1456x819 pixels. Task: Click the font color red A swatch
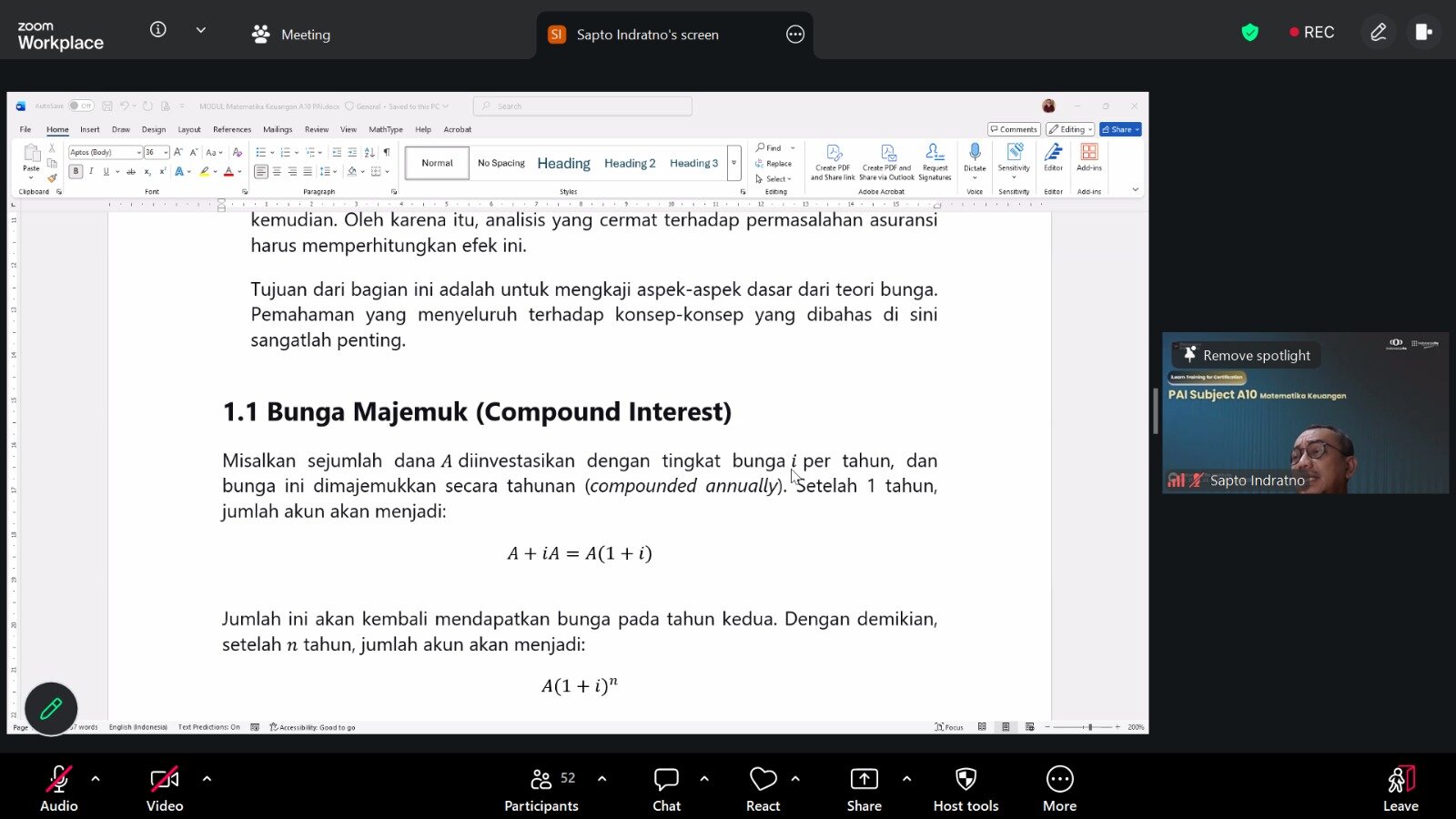(x=228, y=171)
